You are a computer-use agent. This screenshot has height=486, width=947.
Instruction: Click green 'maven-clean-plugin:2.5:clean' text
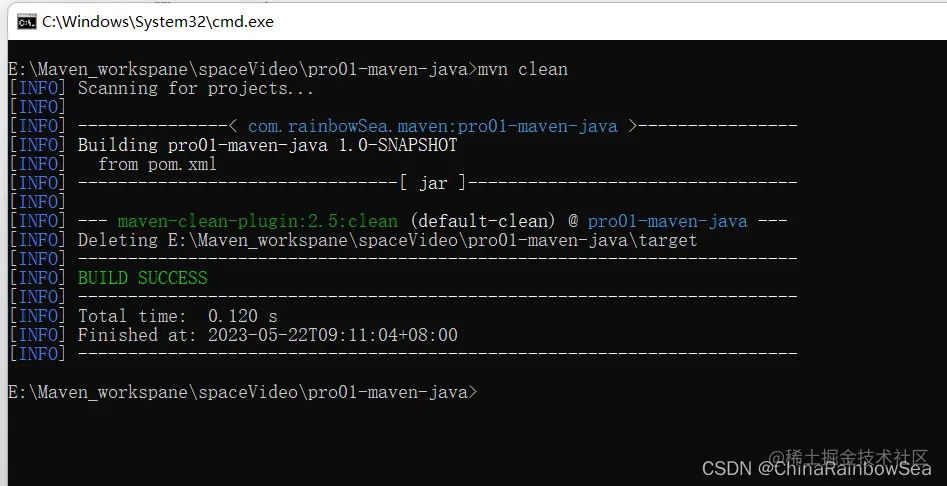[258, 221]
